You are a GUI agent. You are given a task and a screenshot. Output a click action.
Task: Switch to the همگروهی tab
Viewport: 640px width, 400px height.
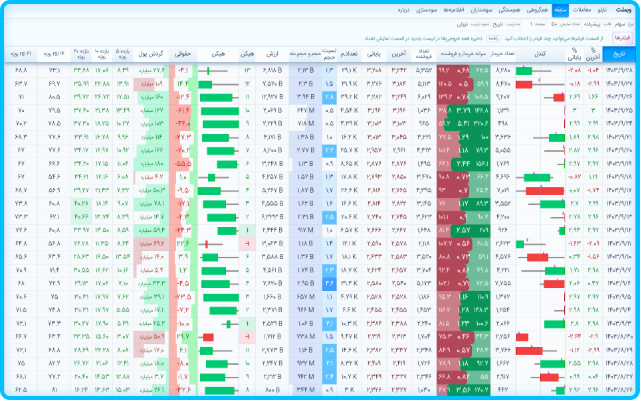pyautogui.click(x=537, y=10)
